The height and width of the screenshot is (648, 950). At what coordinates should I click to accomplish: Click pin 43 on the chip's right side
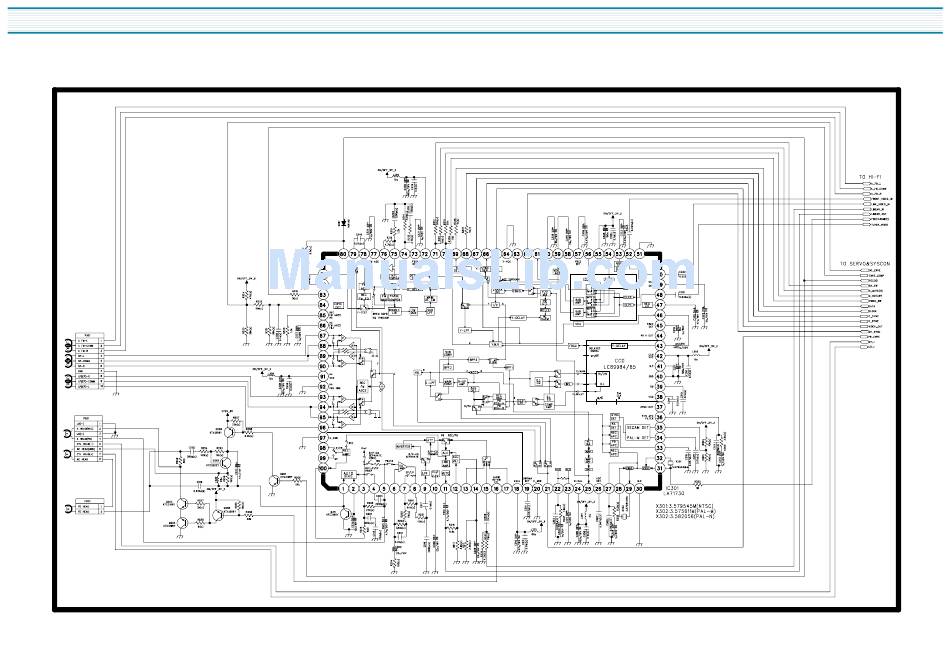(659, 346)
